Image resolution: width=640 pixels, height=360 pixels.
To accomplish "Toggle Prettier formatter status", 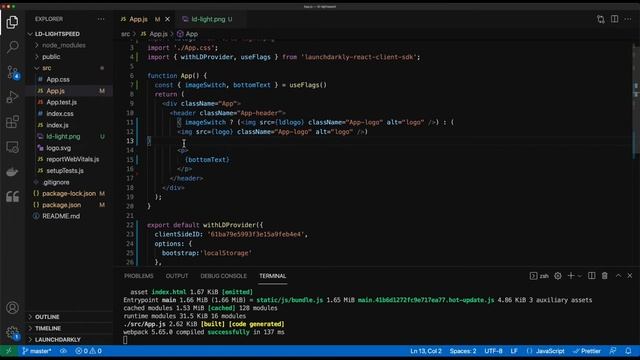I will pyautogui.click(x=587, y=351).
